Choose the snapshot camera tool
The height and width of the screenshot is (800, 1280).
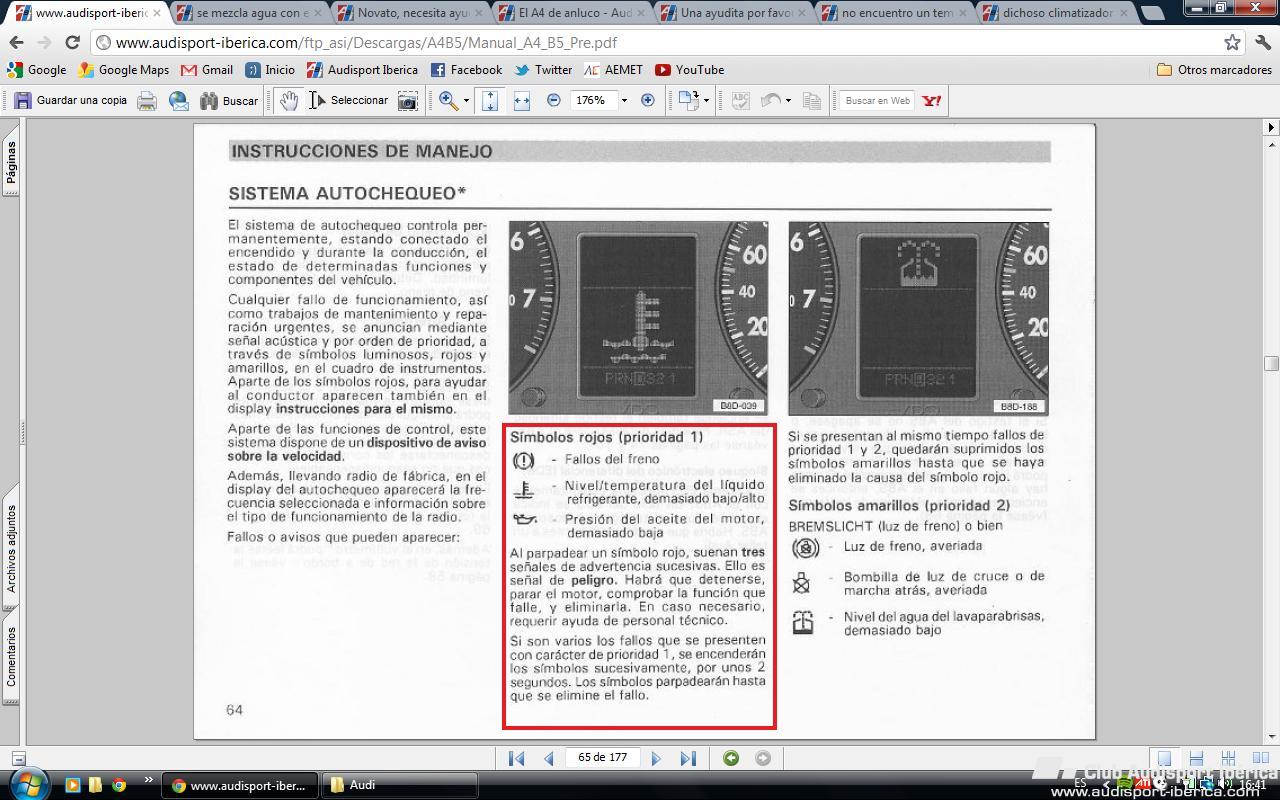click(408, 100)
